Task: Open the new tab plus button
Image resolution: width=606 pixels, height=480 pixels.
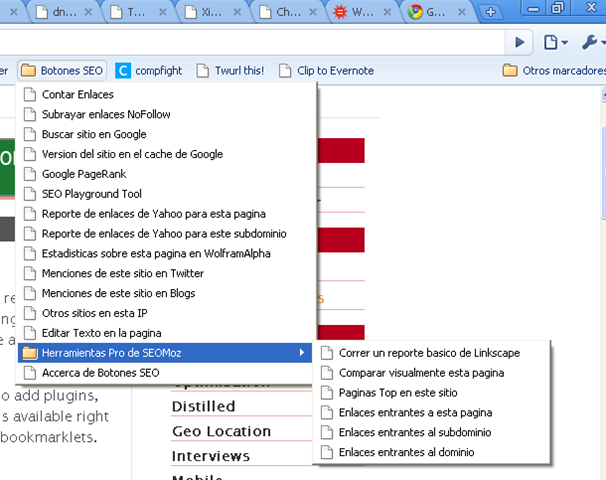Action: coord(490,12)
